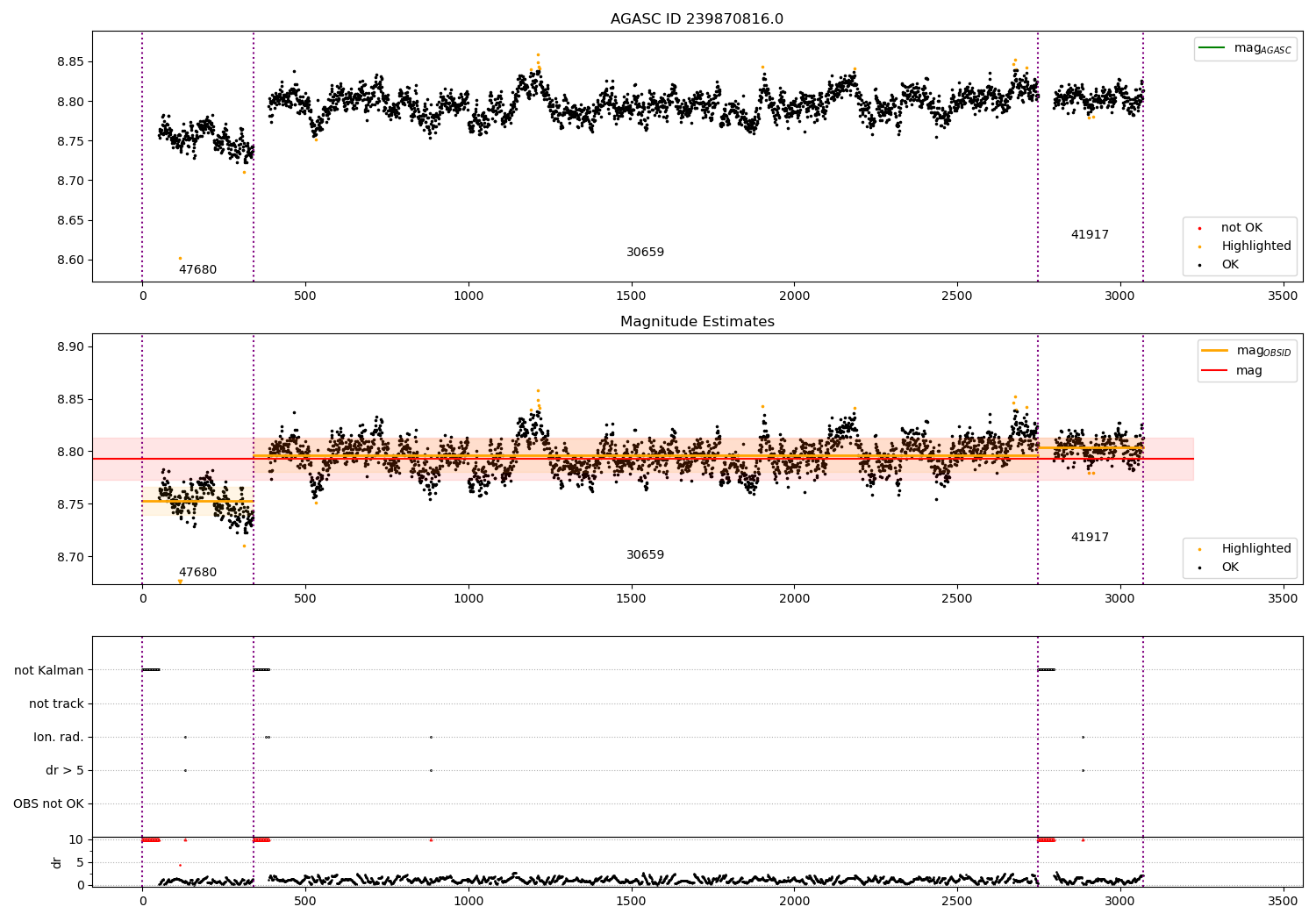This screenshot has height=921, width=1316.
Task: Click the 'not Kalman' axis label
Action: click(x=49, y=670)
